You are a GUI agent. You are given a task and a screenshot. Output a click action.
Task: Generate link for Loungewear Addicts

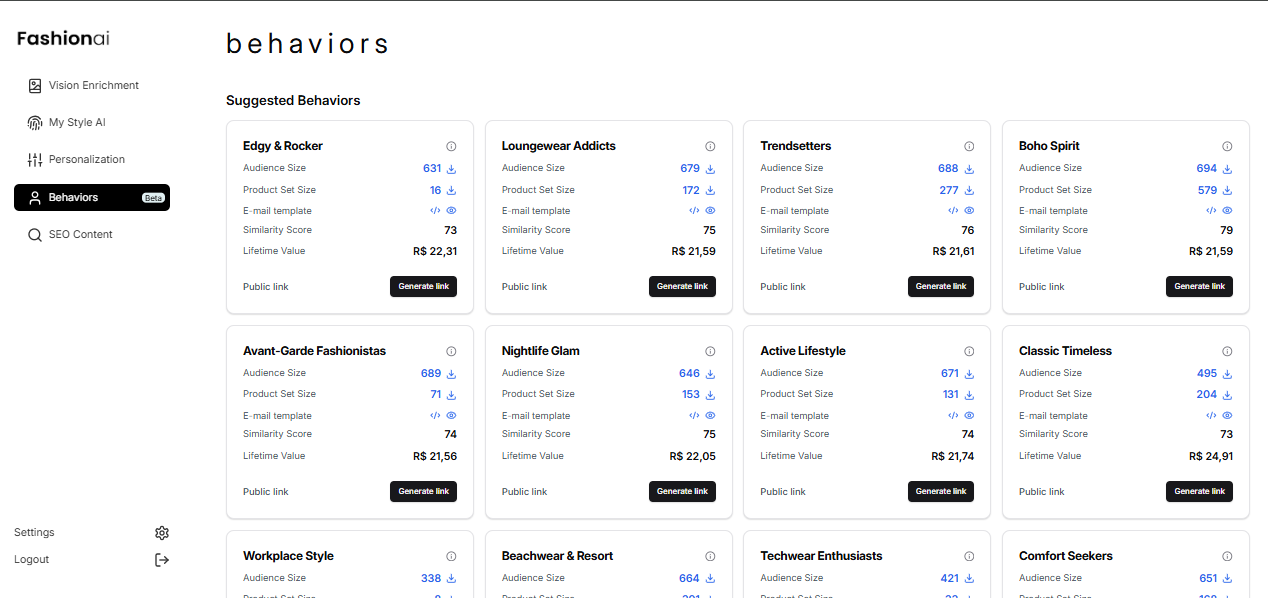click(682, 287)
